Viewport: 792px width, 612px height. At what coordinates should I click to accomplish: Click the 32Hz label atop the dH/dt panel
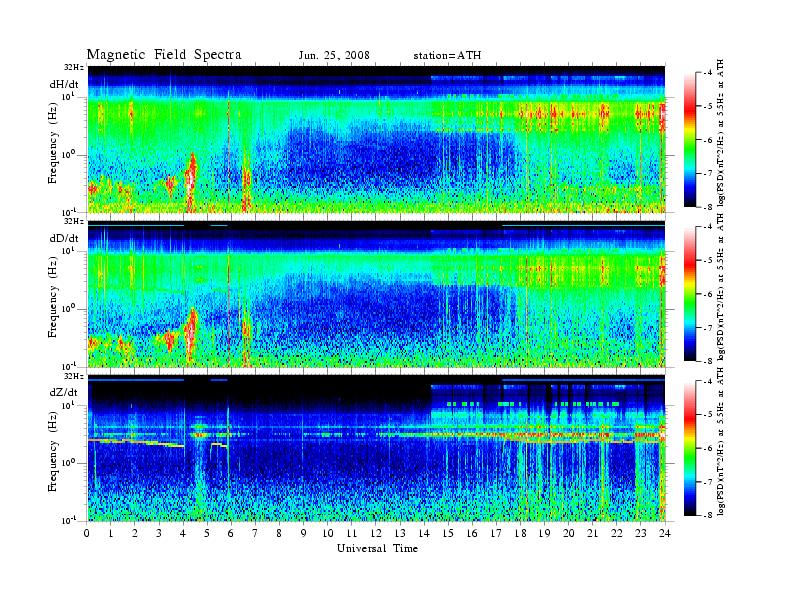tap(74, 67)
